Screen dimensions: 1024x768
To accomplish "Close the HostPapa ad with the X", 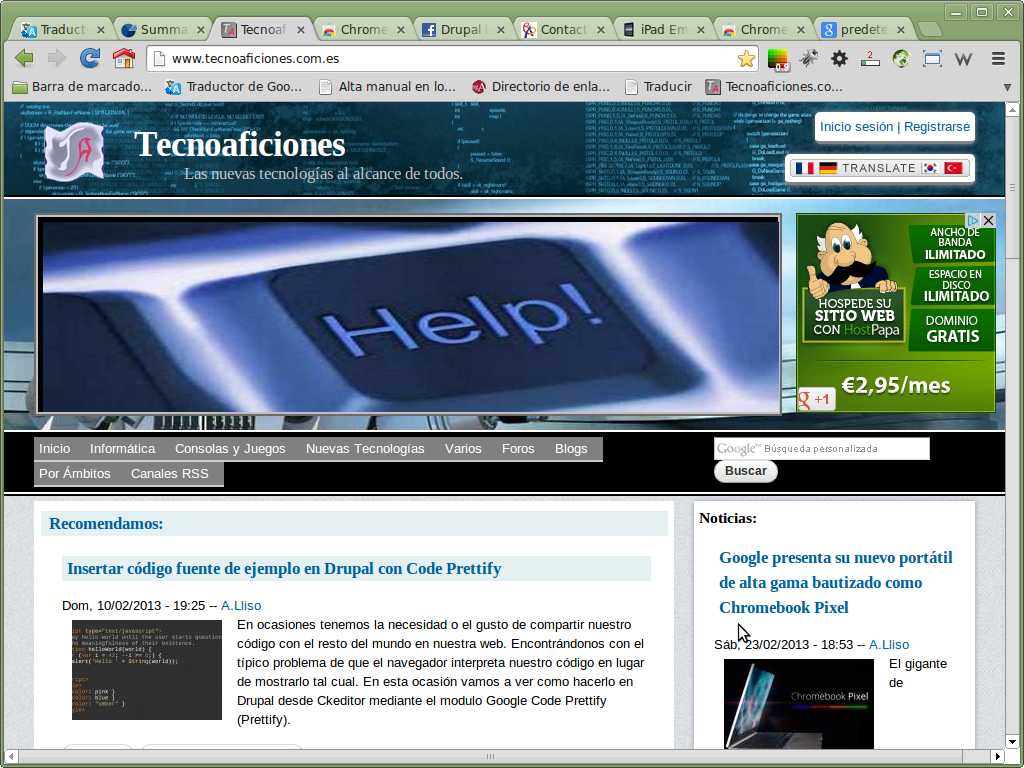I will pyautogui.click(x=988, y=220).
